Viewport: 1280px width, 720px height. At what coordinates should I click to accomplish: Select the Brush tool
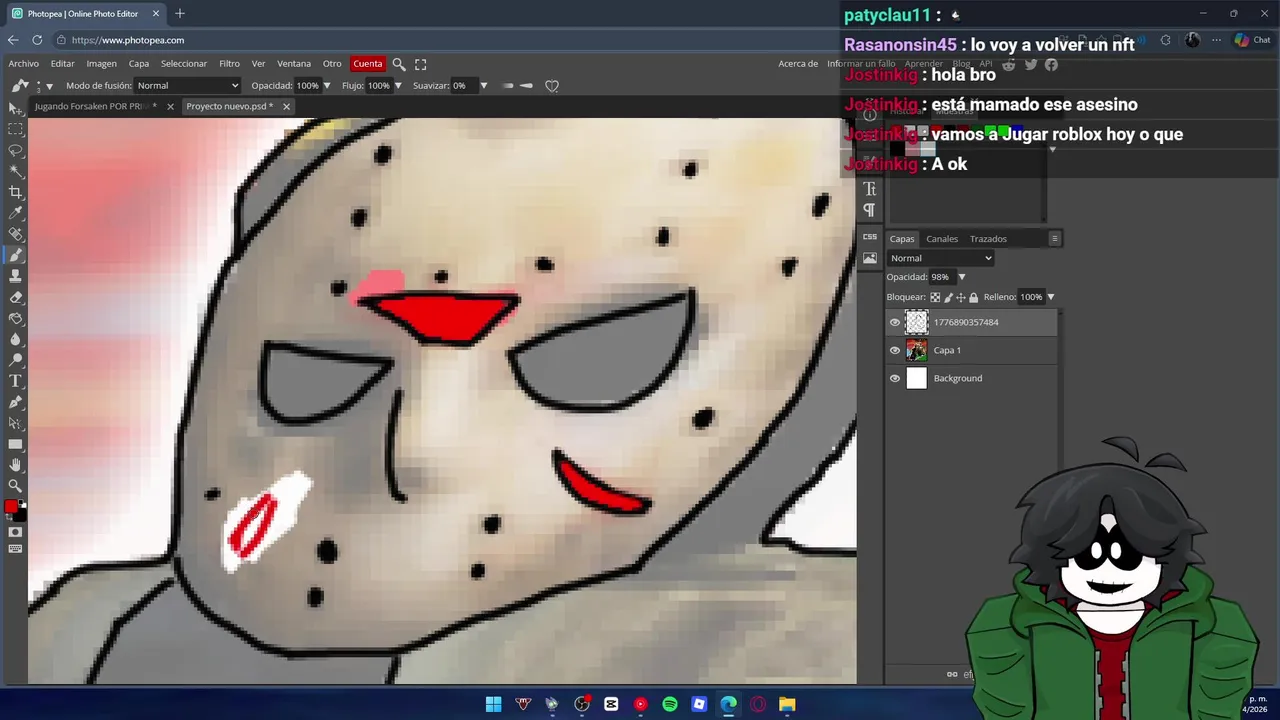(x=15, y=255)
